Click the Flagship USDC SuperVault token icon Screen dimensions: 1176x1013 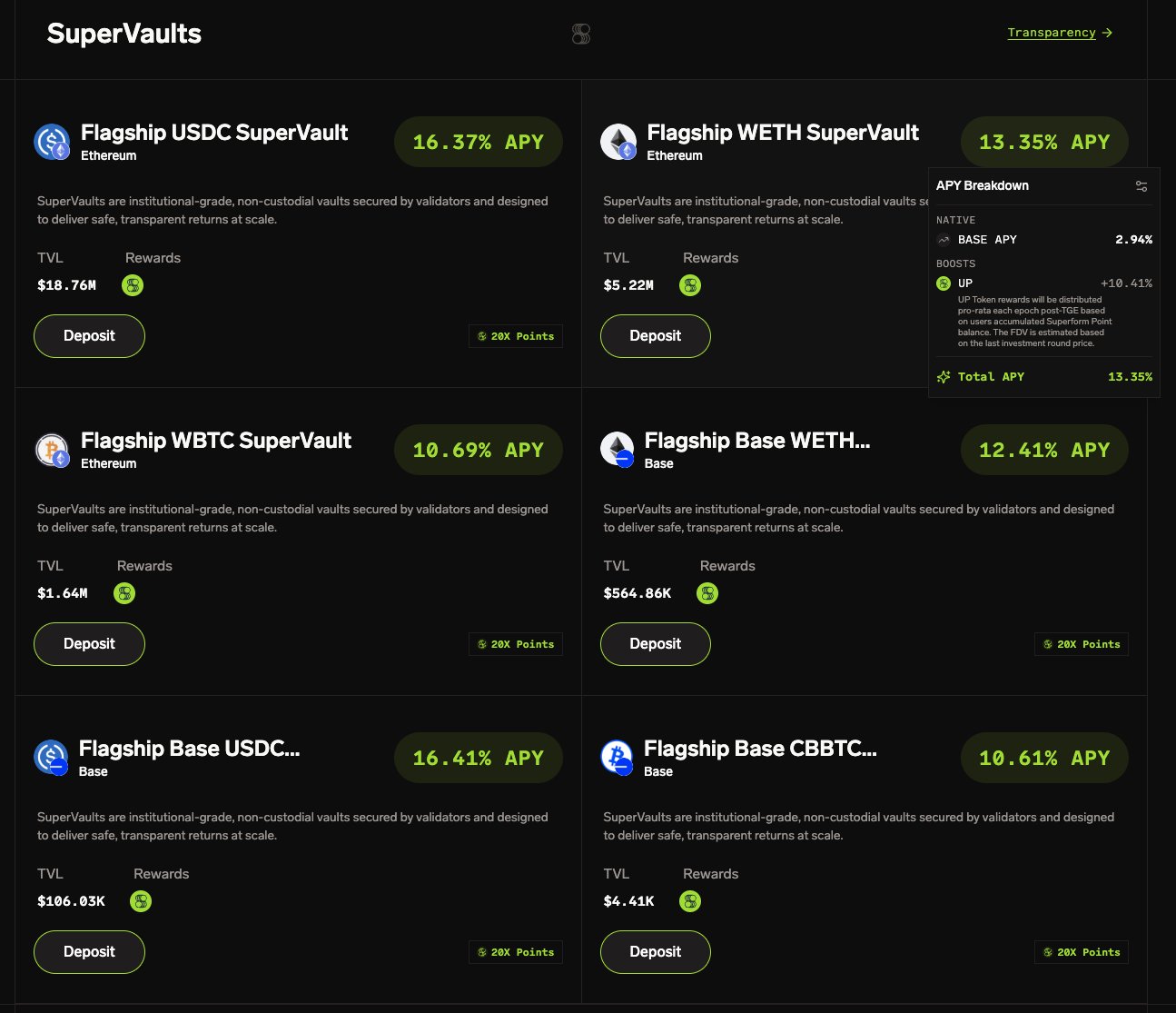(x=52, y=142)
